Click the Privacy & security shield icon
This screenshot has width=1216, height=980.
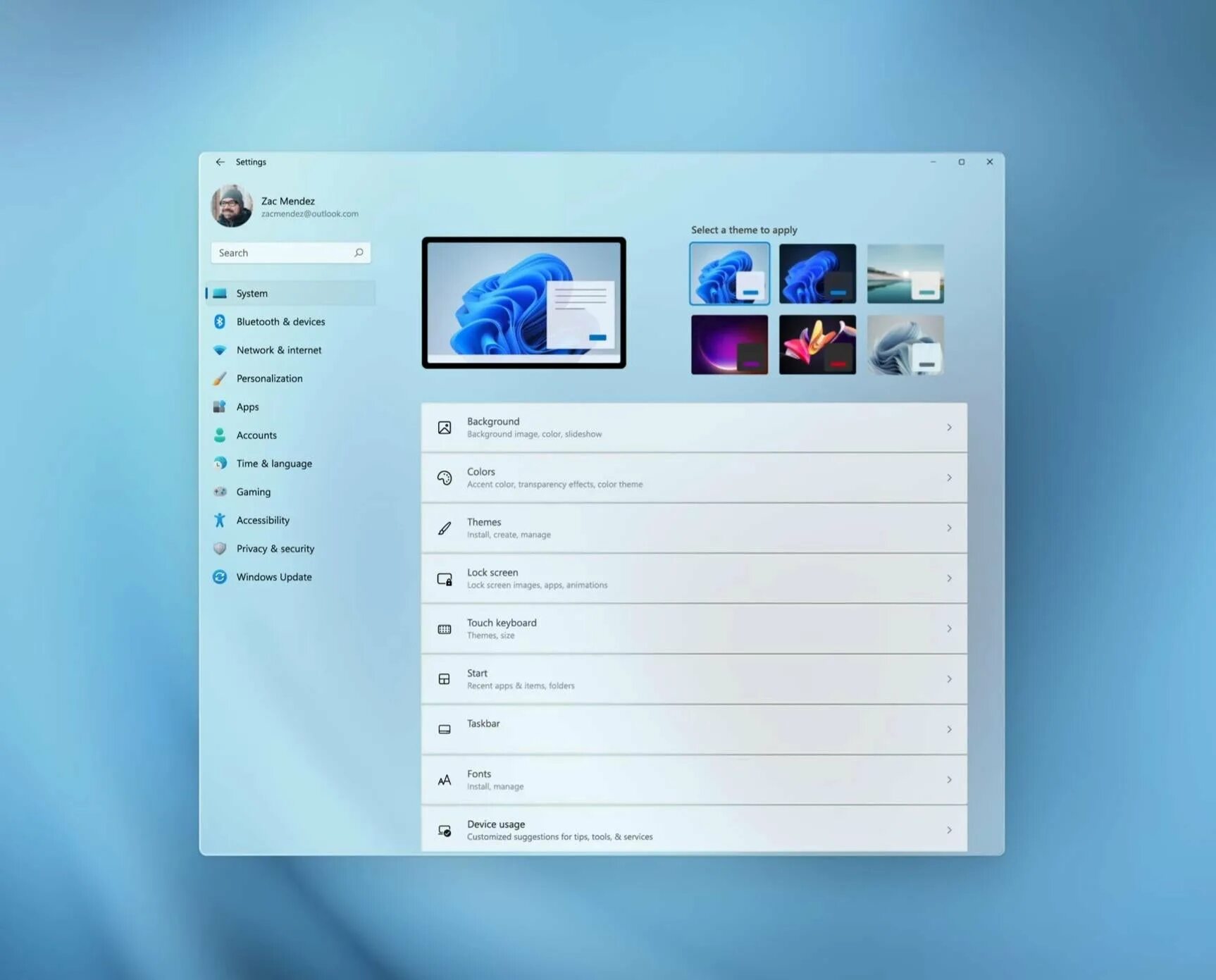click(x=220, y=548)
